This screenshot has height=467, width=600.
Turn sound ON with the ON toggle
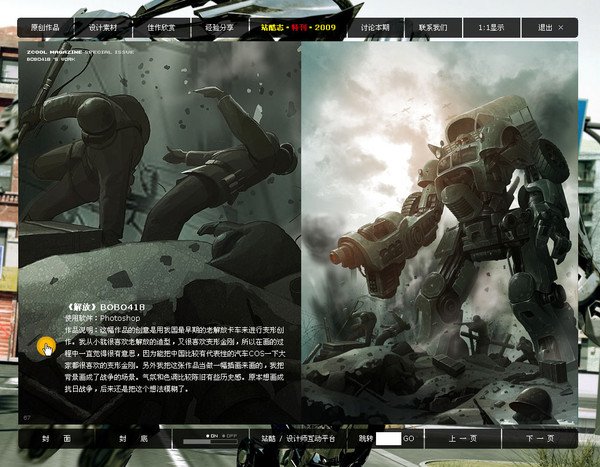pyautogui.click(x=212, y=436)
